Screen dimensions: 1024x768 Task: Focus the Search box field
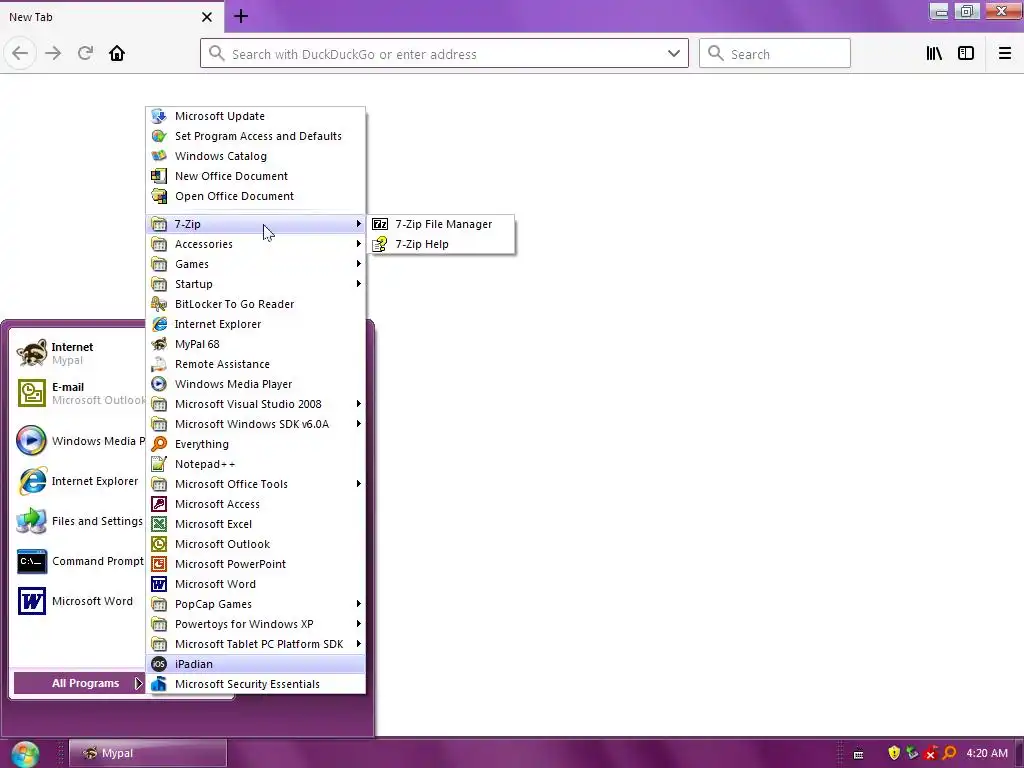click(x=775, y=54)
